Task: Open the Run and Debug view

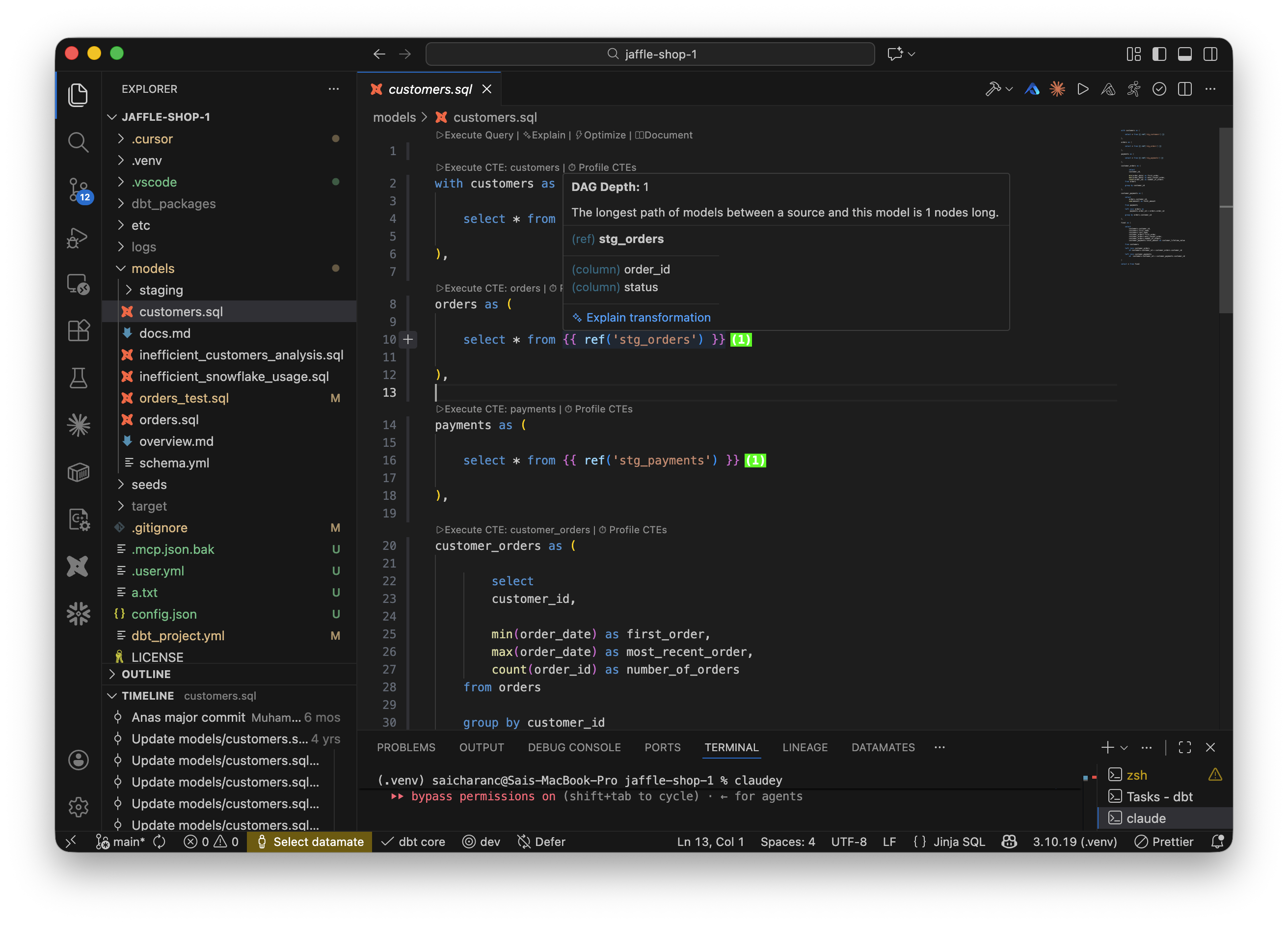Action: (x=78, y=237)
